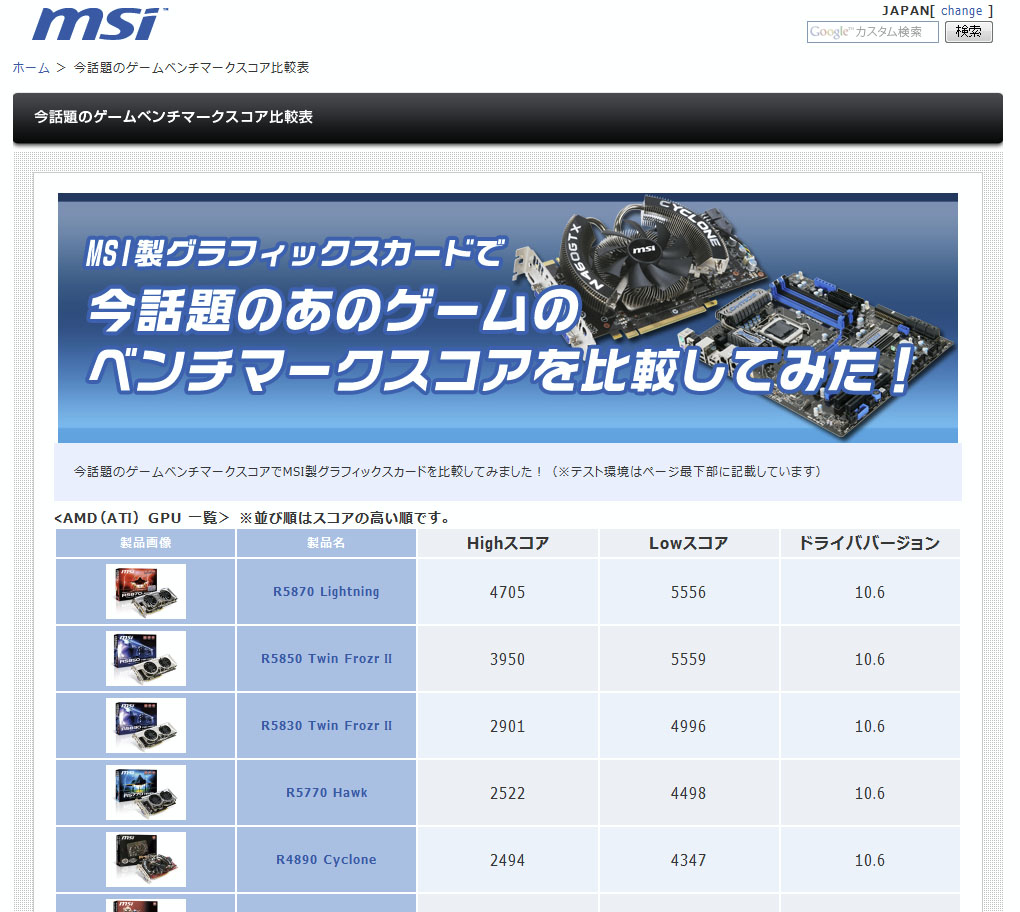1020x912 pixels.
Task: Click the 製品画像 column header
Action: click(146, 543)
